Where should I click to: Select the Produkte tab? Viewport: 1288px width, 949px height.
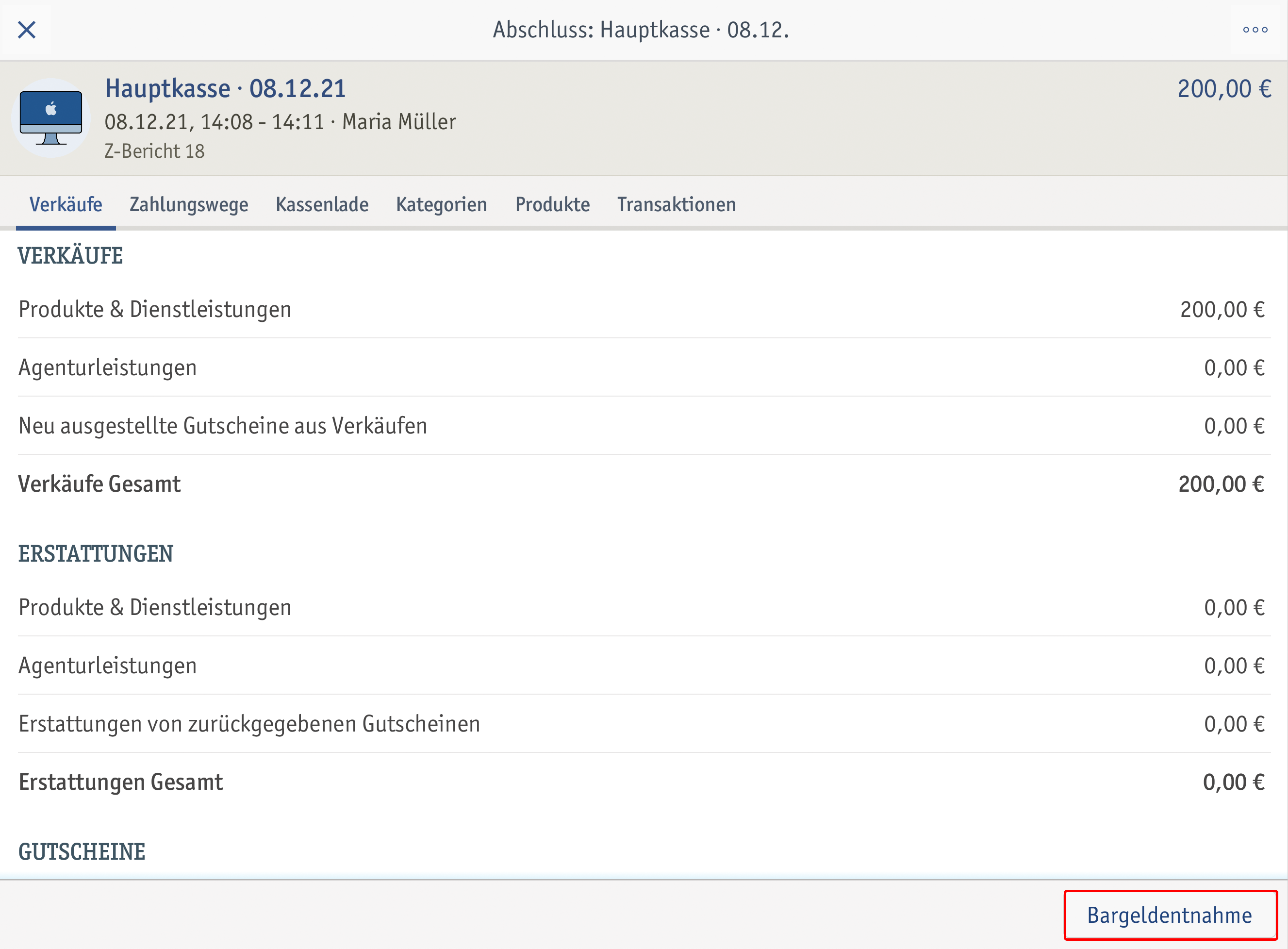552,204
